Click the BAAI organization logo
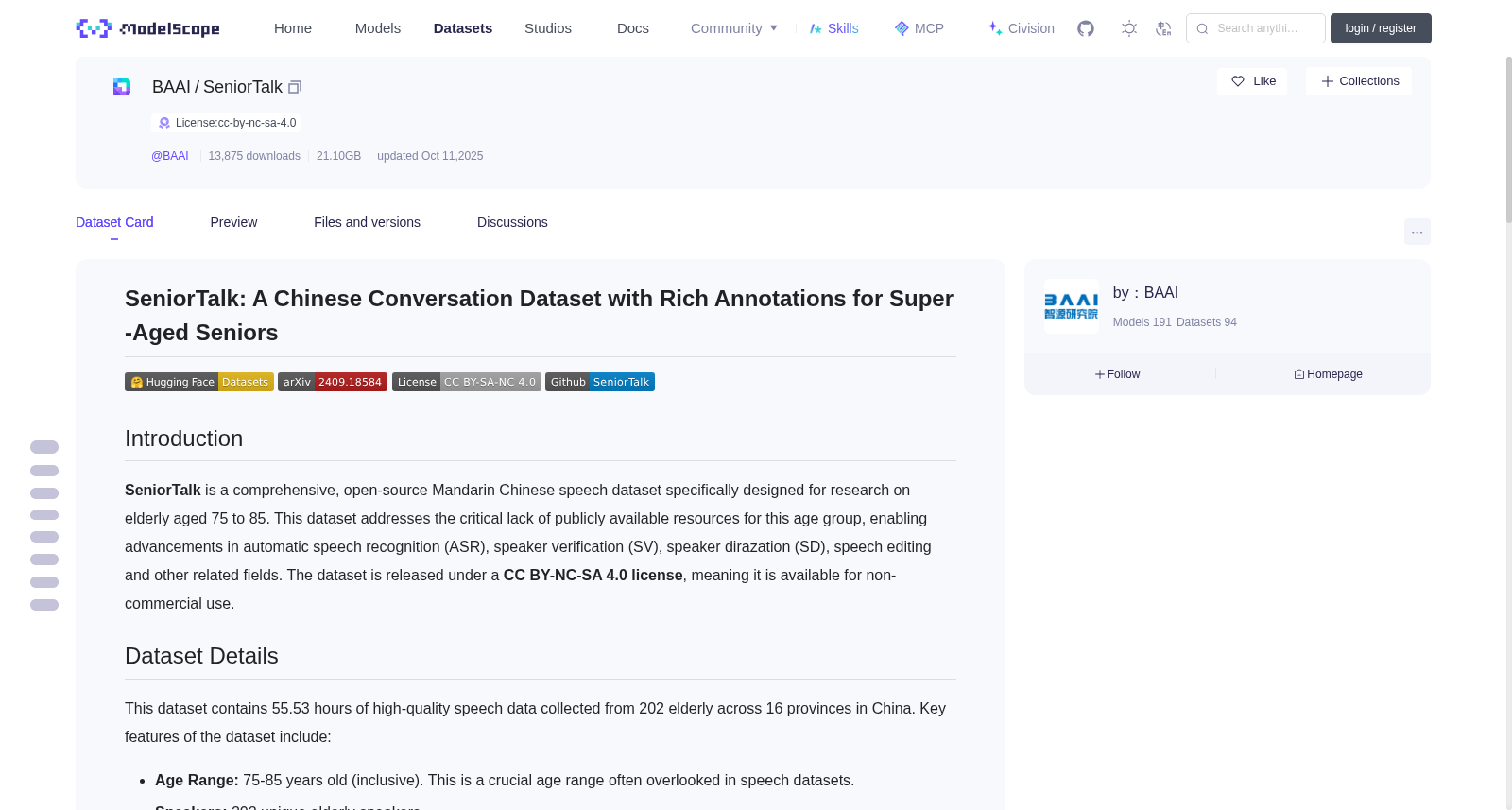1512x810 pixels. coord(1072,306)
